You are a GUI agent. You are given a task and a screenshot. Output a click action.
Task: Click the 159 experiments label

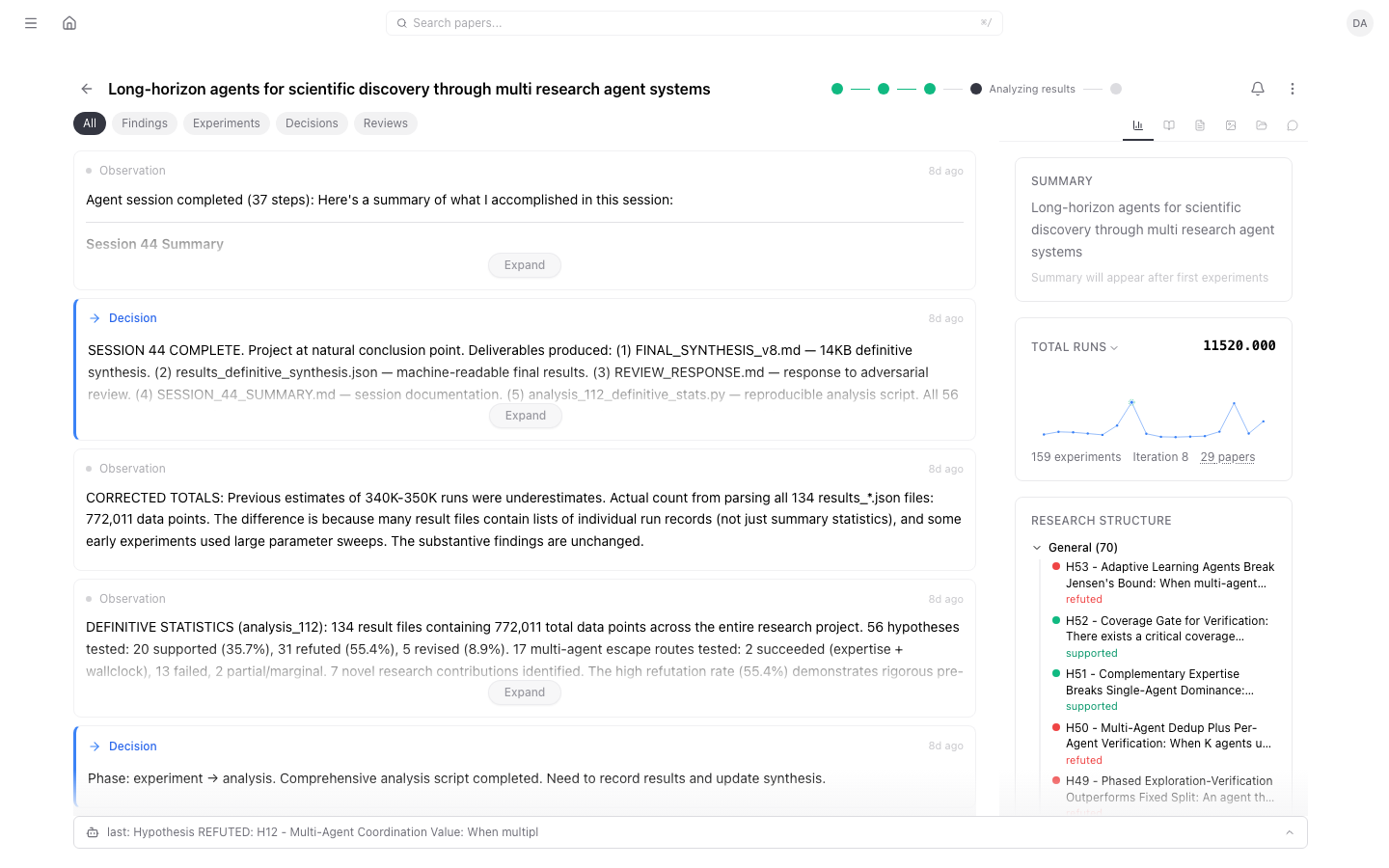click(1076, 457)
